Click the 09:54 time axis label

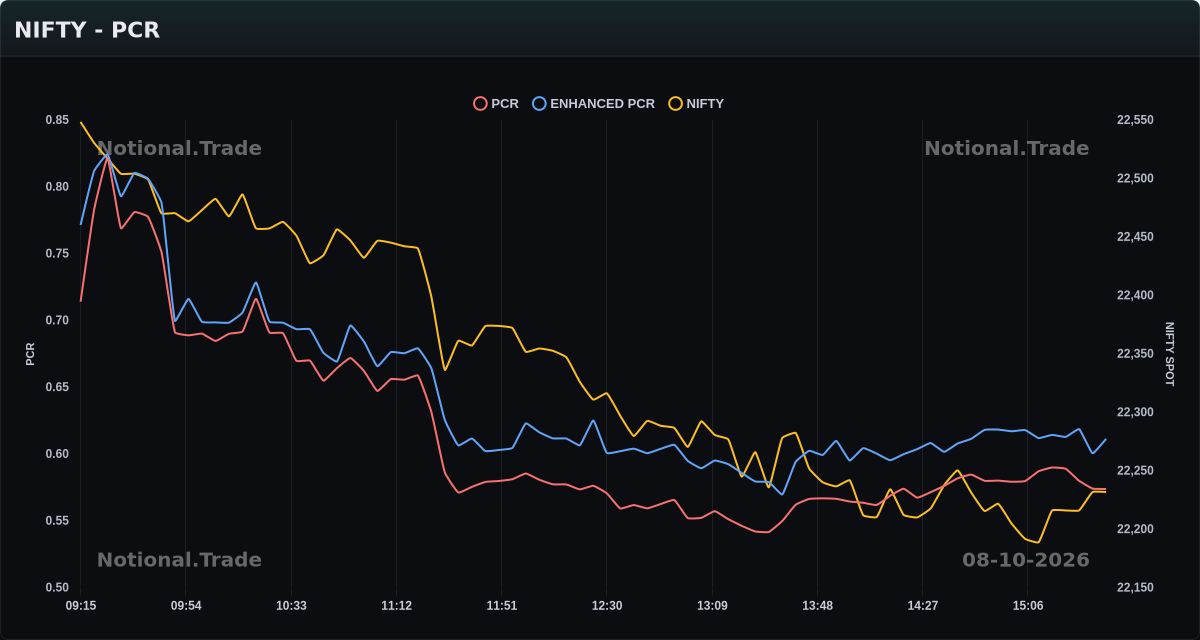(186, 606)
